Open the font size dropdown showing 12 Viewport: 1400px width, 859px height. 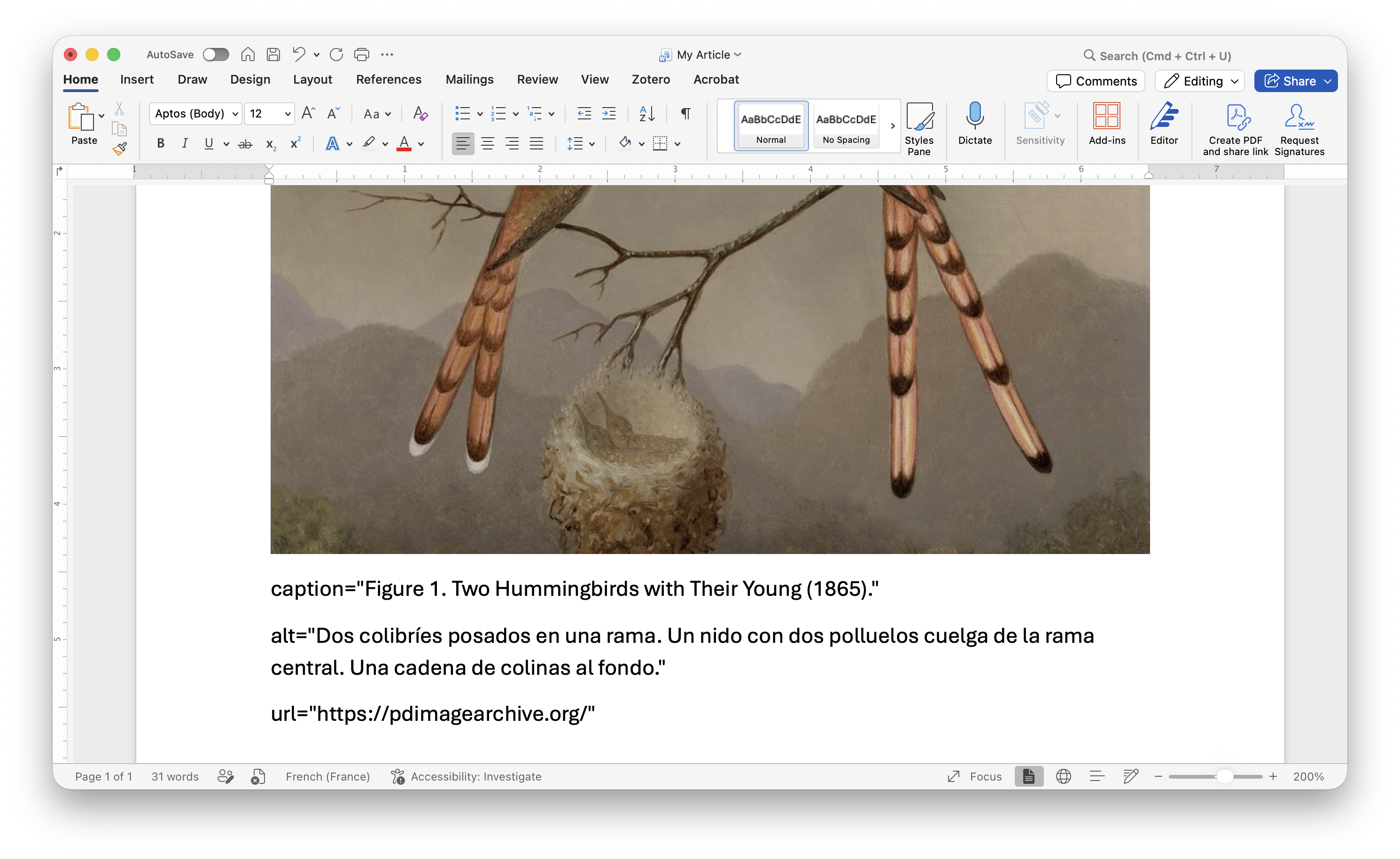(270, 114)
